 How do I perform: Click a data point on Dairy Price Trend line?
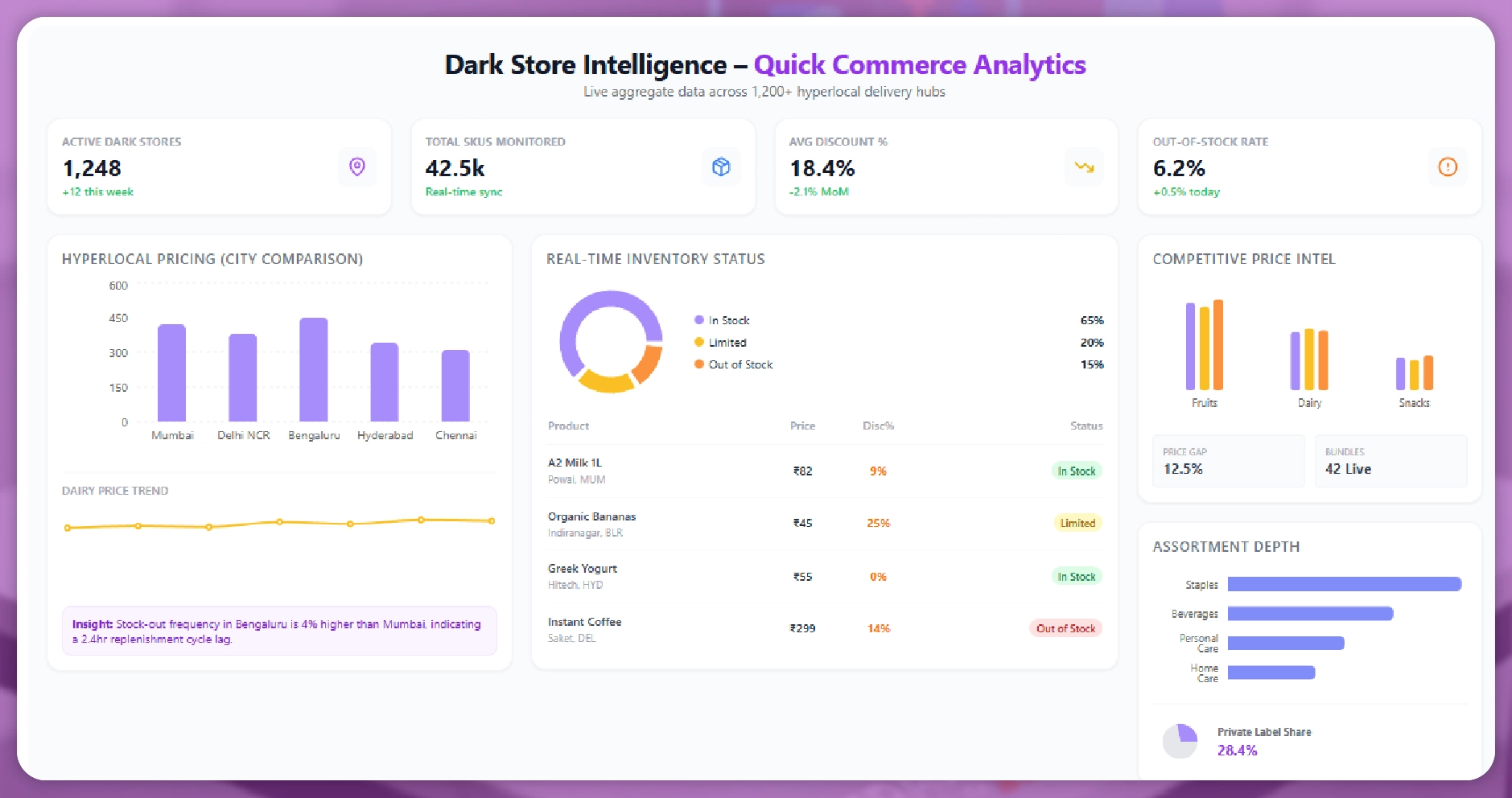click(x=279, y=522)
